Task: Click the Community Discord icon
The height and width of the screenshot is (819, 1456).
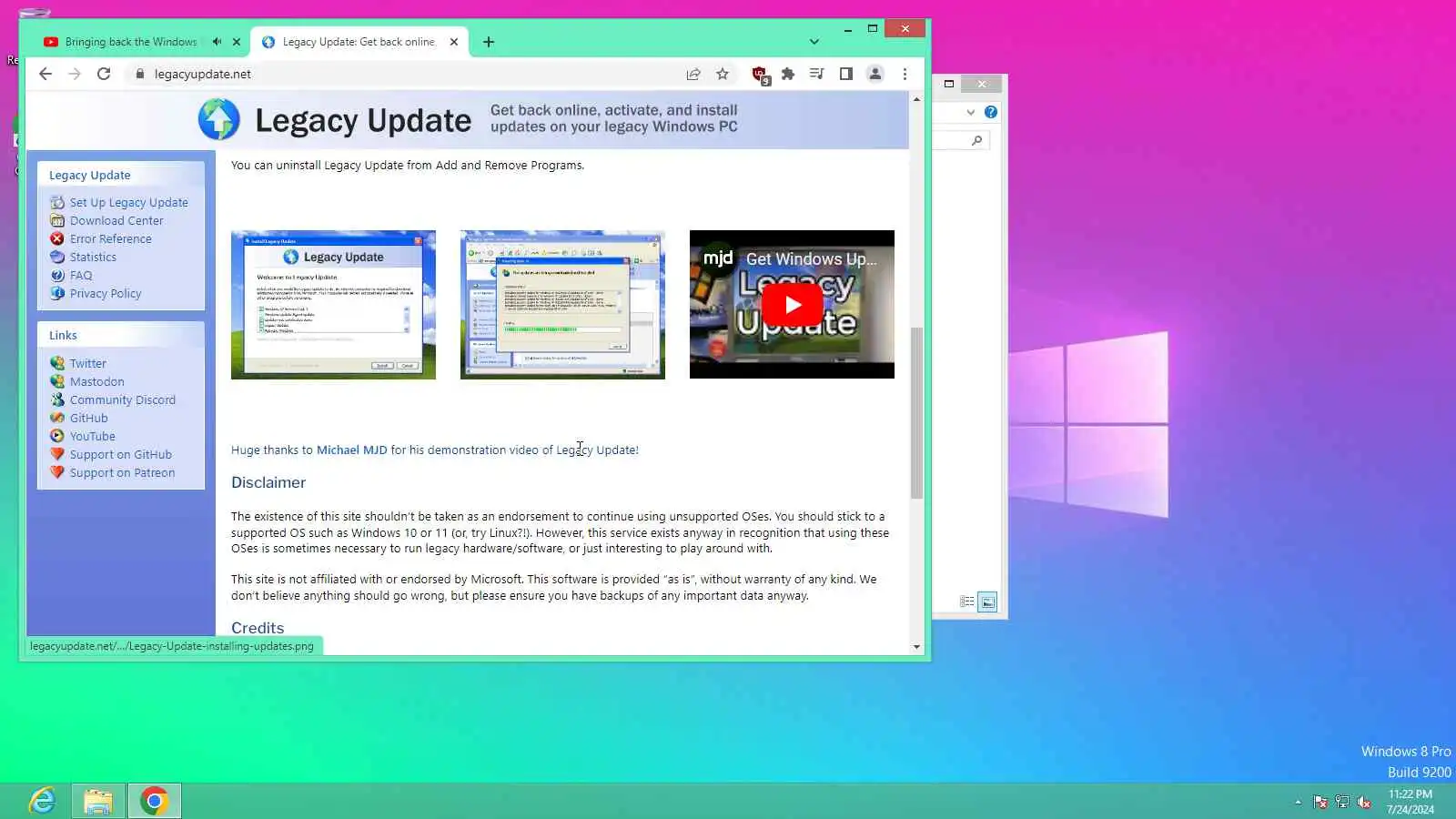Action: click(57, 399)
